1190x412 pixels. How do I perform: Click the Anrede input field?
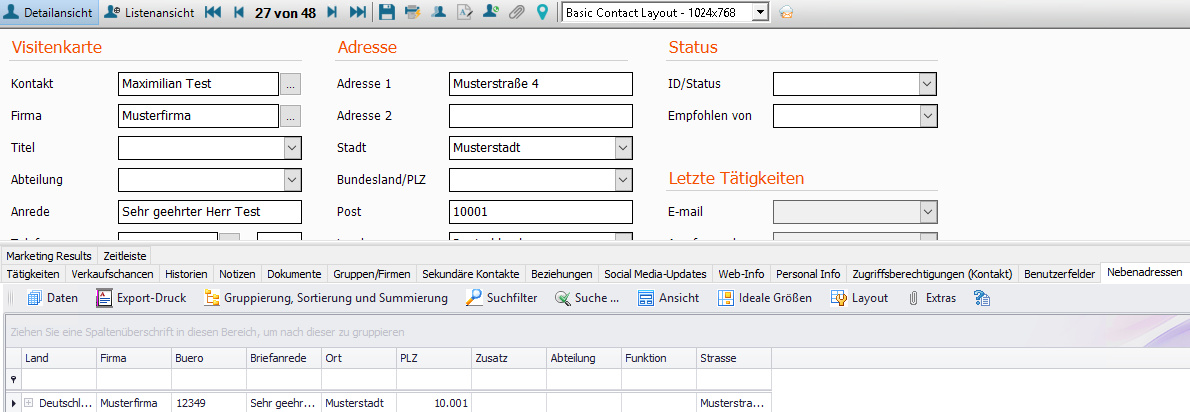[210, 212]
